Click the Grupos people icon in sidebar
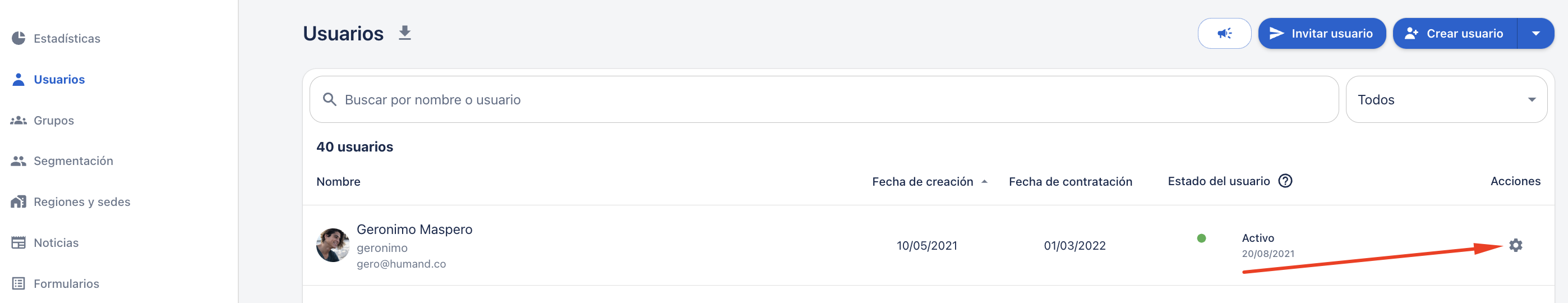1568x303 pixels. 19,121
